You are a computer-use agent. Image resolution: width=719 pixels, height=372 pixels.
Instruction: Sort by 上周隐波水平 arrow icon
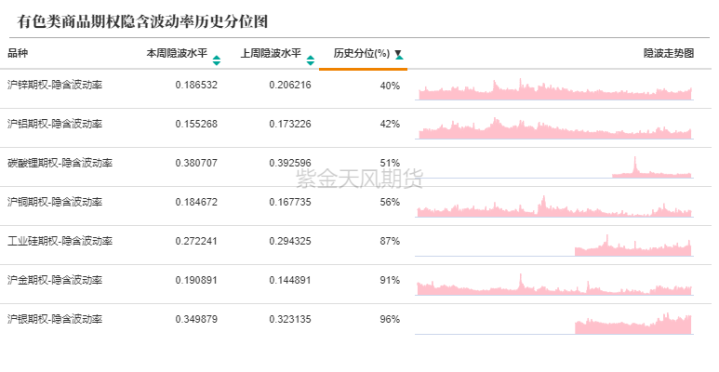310,60
